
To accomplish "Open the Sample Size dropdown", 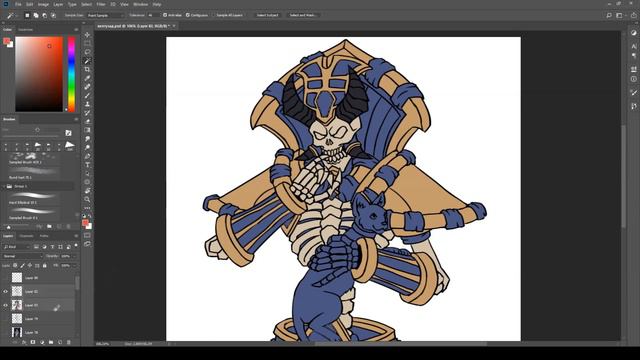I will pos(105,15).
